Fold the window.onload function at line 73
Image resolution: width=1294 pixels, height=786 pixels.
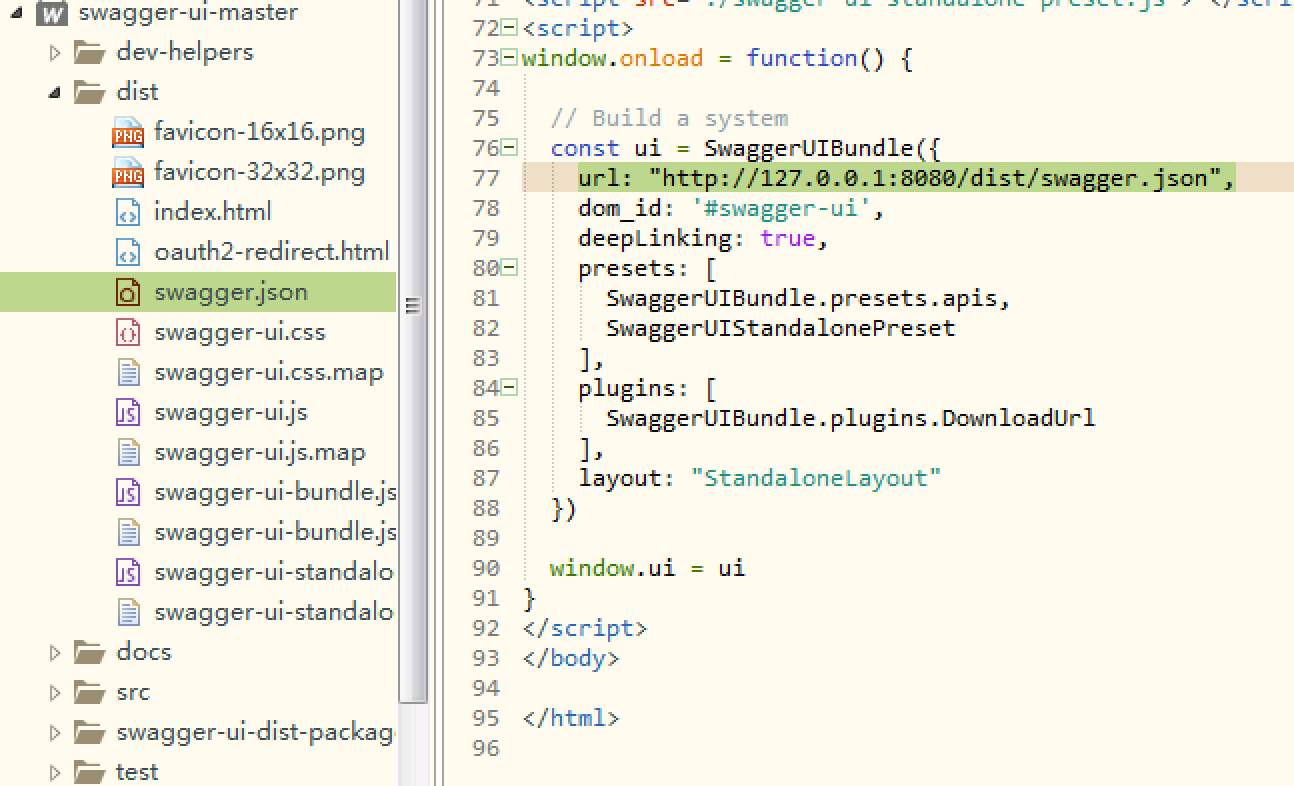(509, 58)
